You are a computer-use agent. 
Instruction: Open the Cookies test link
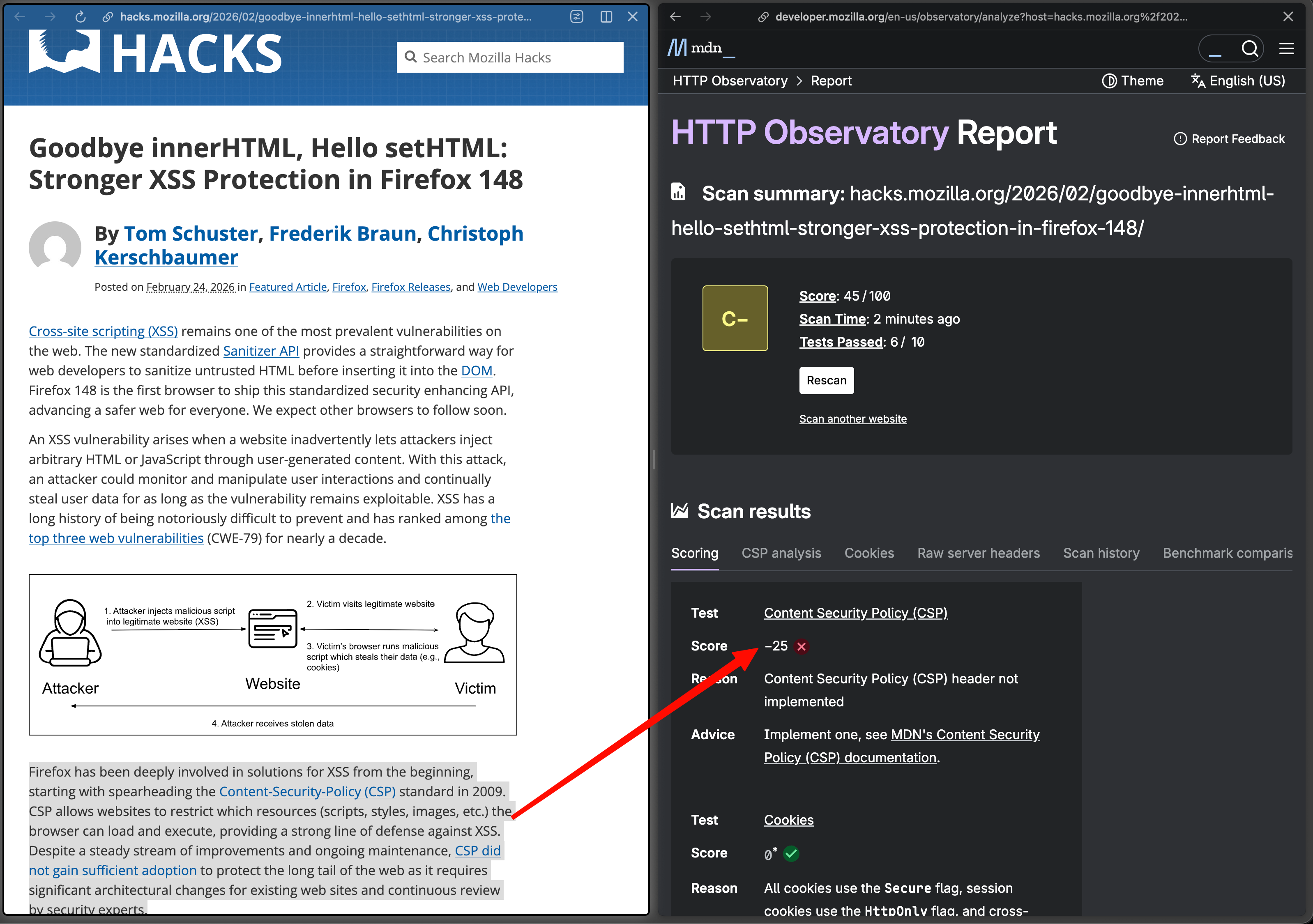click(789, 819)
